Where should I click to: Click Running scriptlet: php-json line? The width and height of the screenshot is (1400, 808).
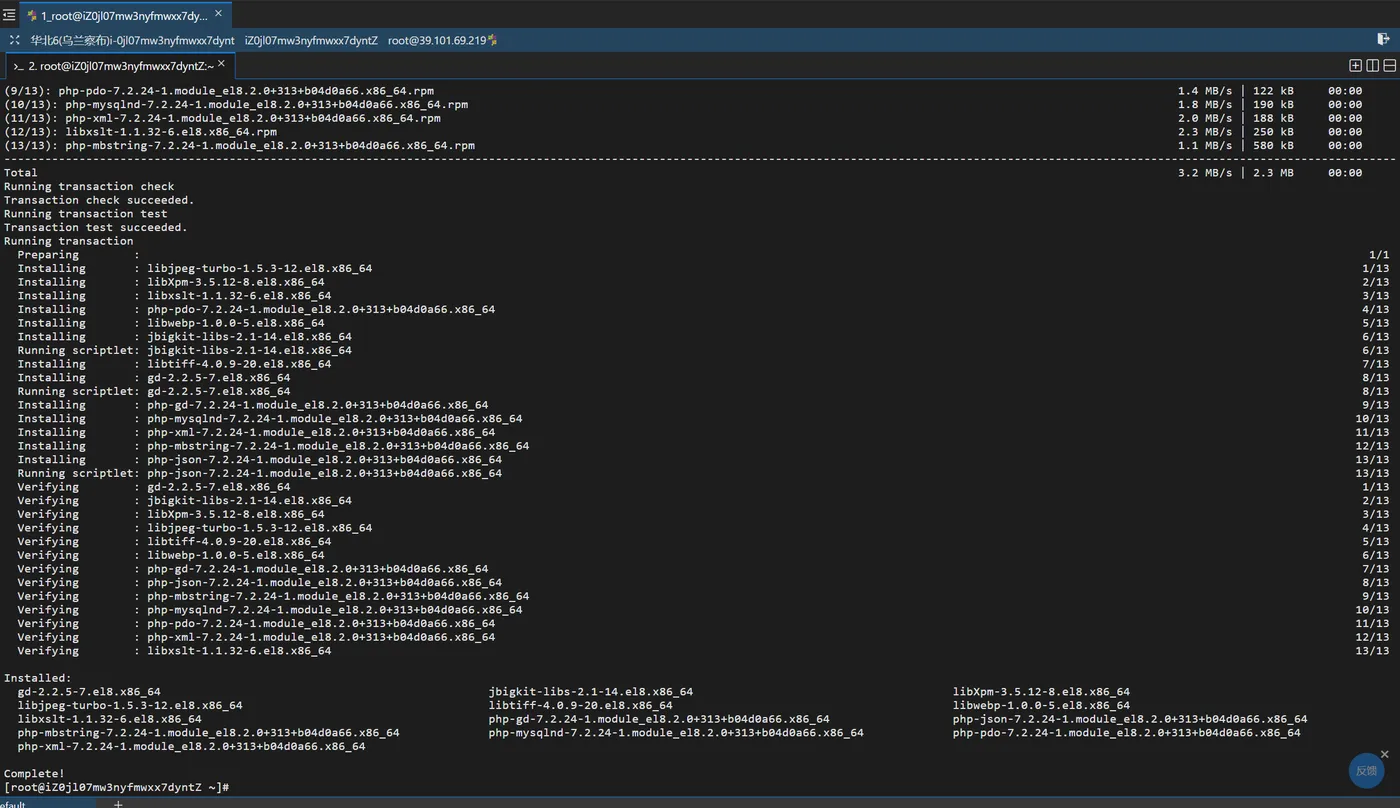click(260, 473)
